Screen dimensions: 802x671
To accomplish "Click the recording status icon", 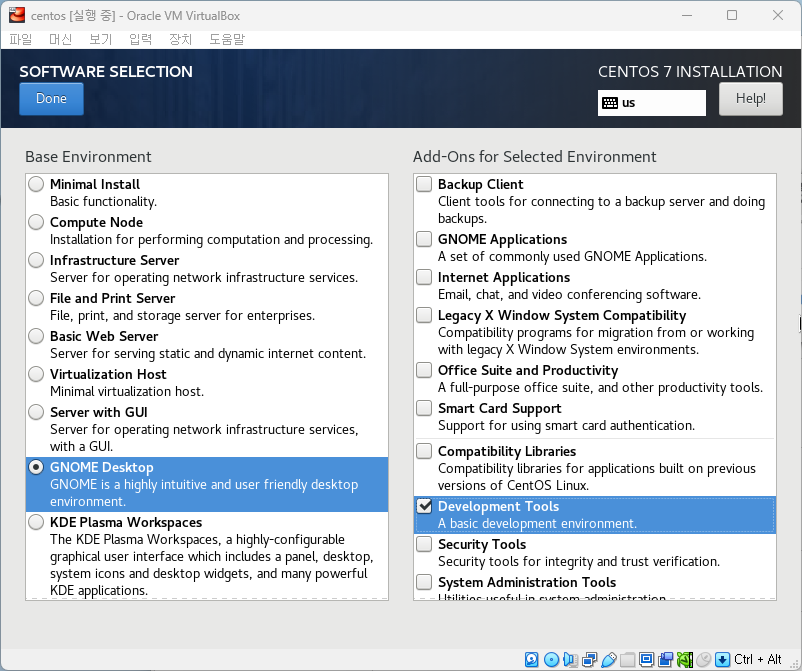I will 665,659.
